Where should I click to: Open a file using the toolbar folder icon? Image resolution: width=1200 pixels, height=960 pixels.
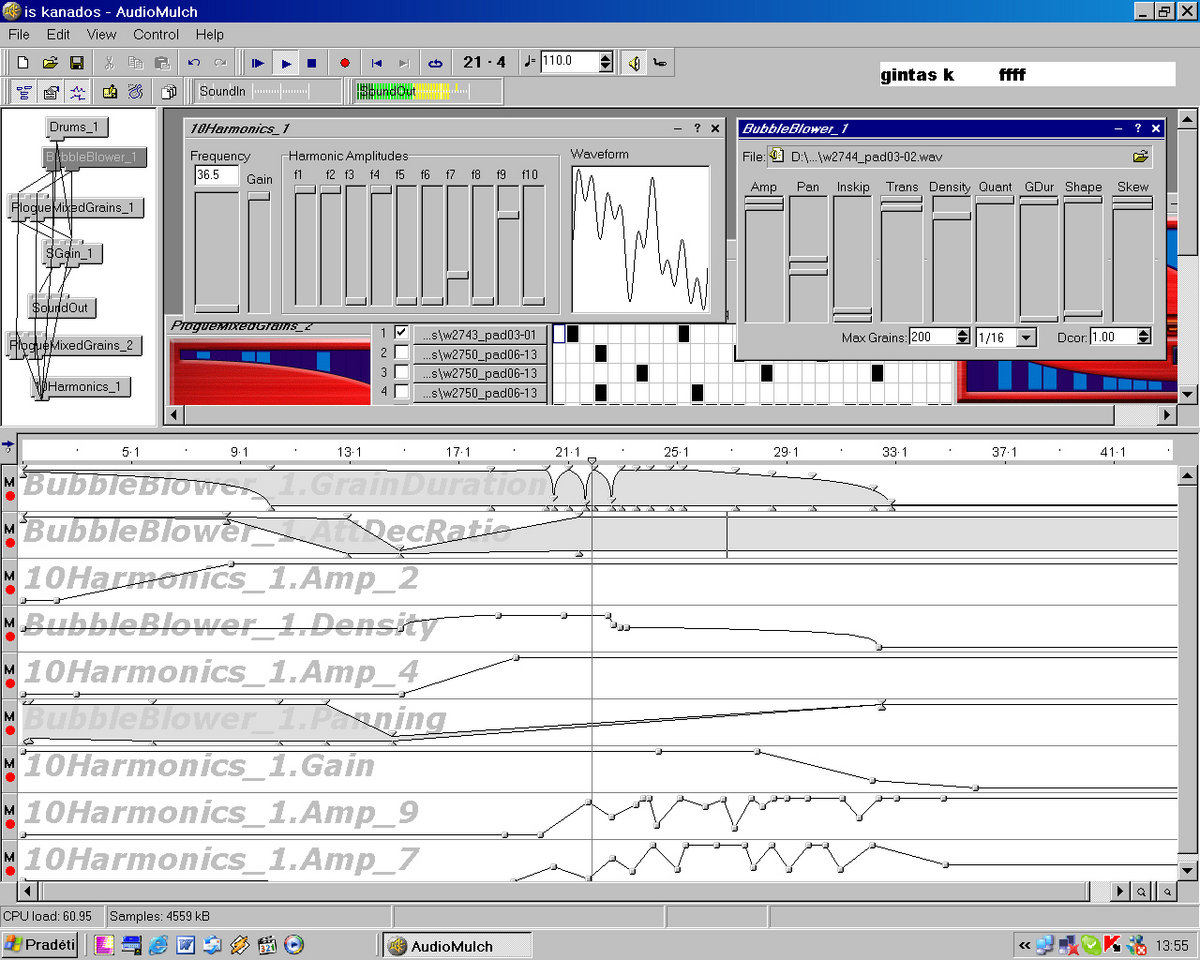pos(50,63)
